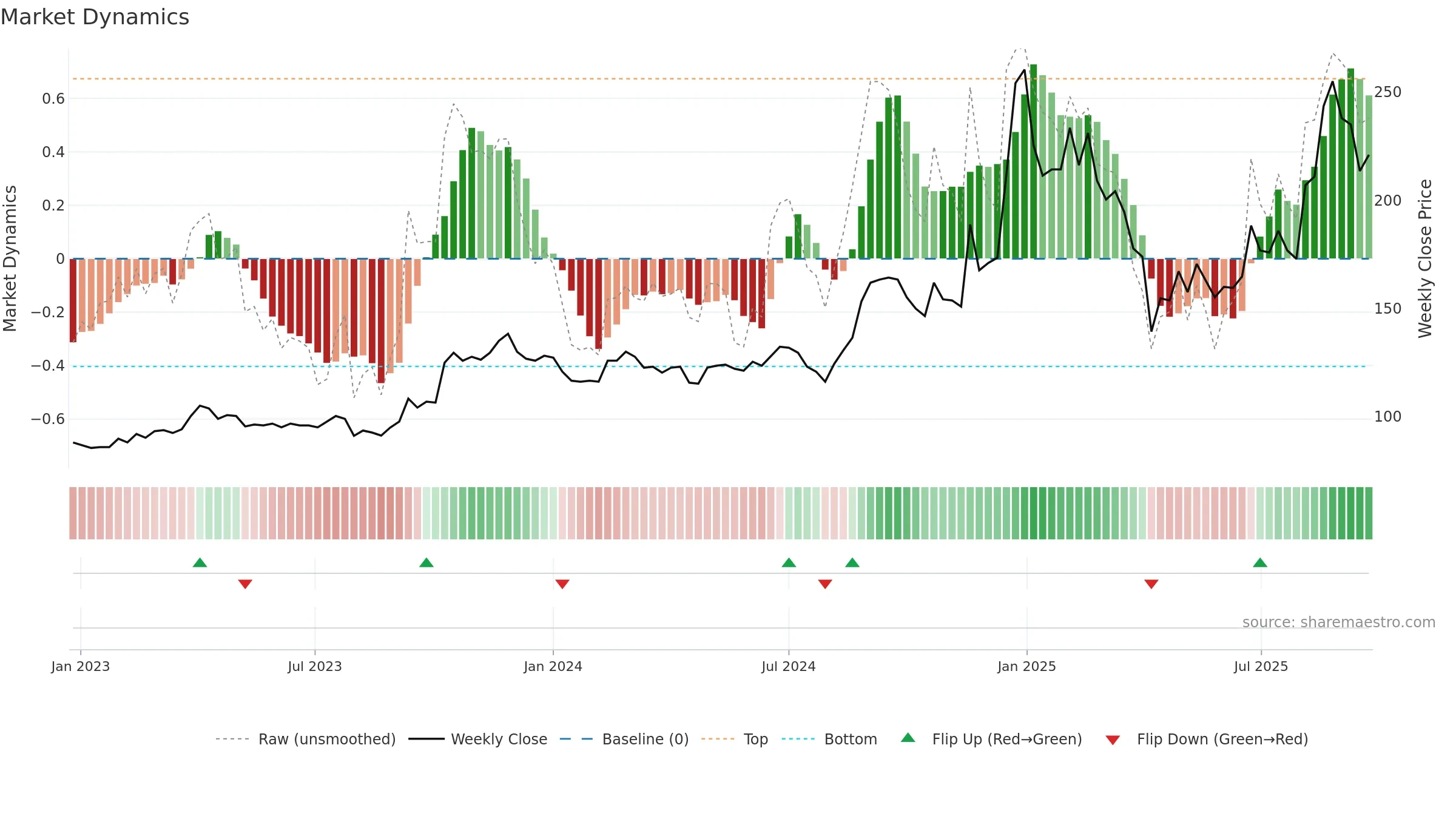This screenshot has width=1456, height=819.
Task: Click the first green flip-up marker after Jan 2023
Action: [x=200, y=562]
